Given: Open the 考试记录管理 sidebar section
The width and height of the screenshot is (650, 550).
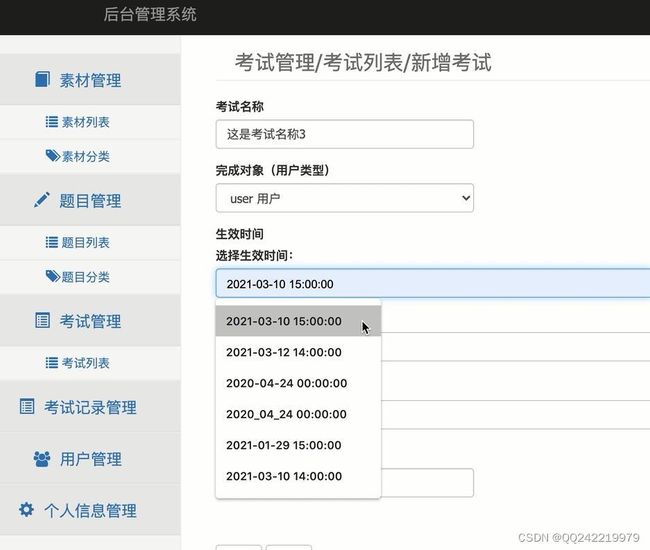Looking at the screenshot, I should [90, 407].
